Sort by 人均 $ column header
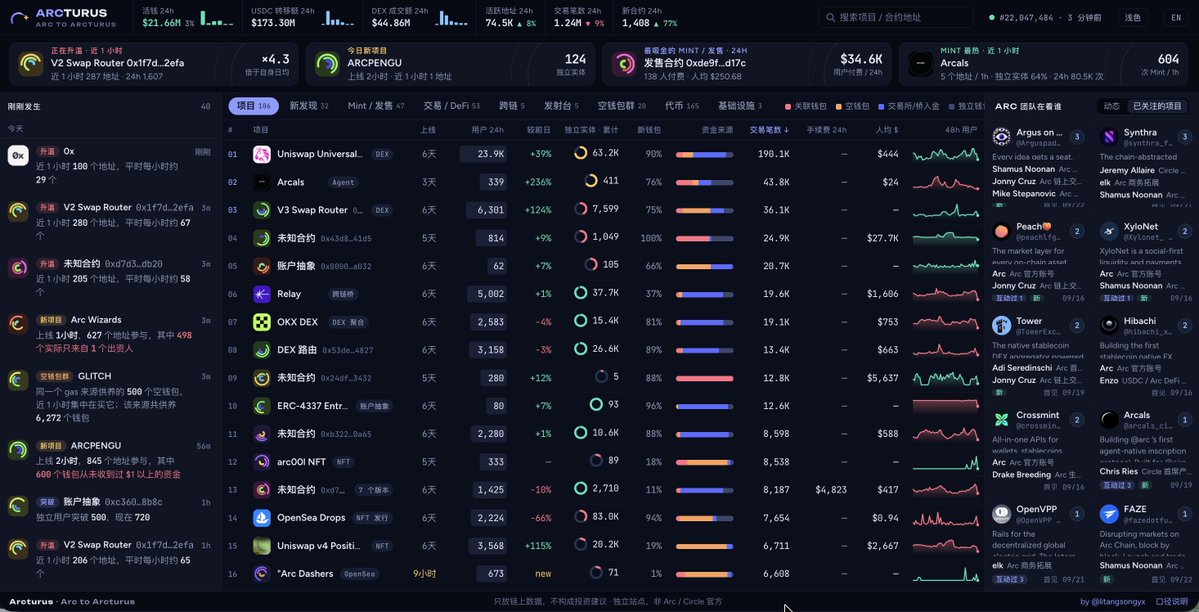Viewport: 1199px width, 612px height. click(x=885, y=130)
